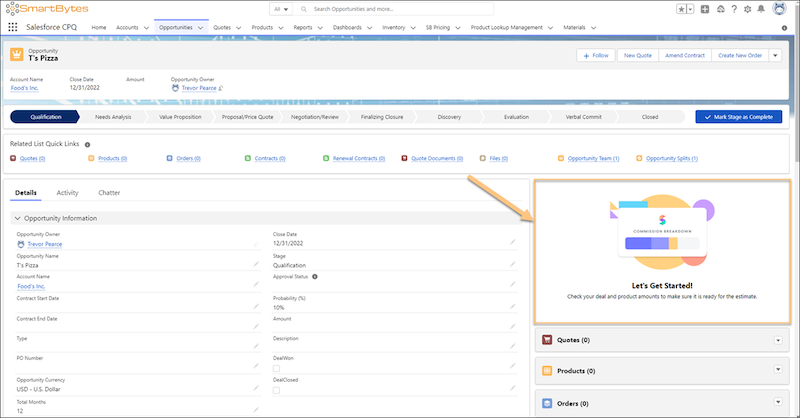Toggle the DealClosed checkbox
Image resolution: width=800 pixels, height=418 pixels.
pos(276,390)
